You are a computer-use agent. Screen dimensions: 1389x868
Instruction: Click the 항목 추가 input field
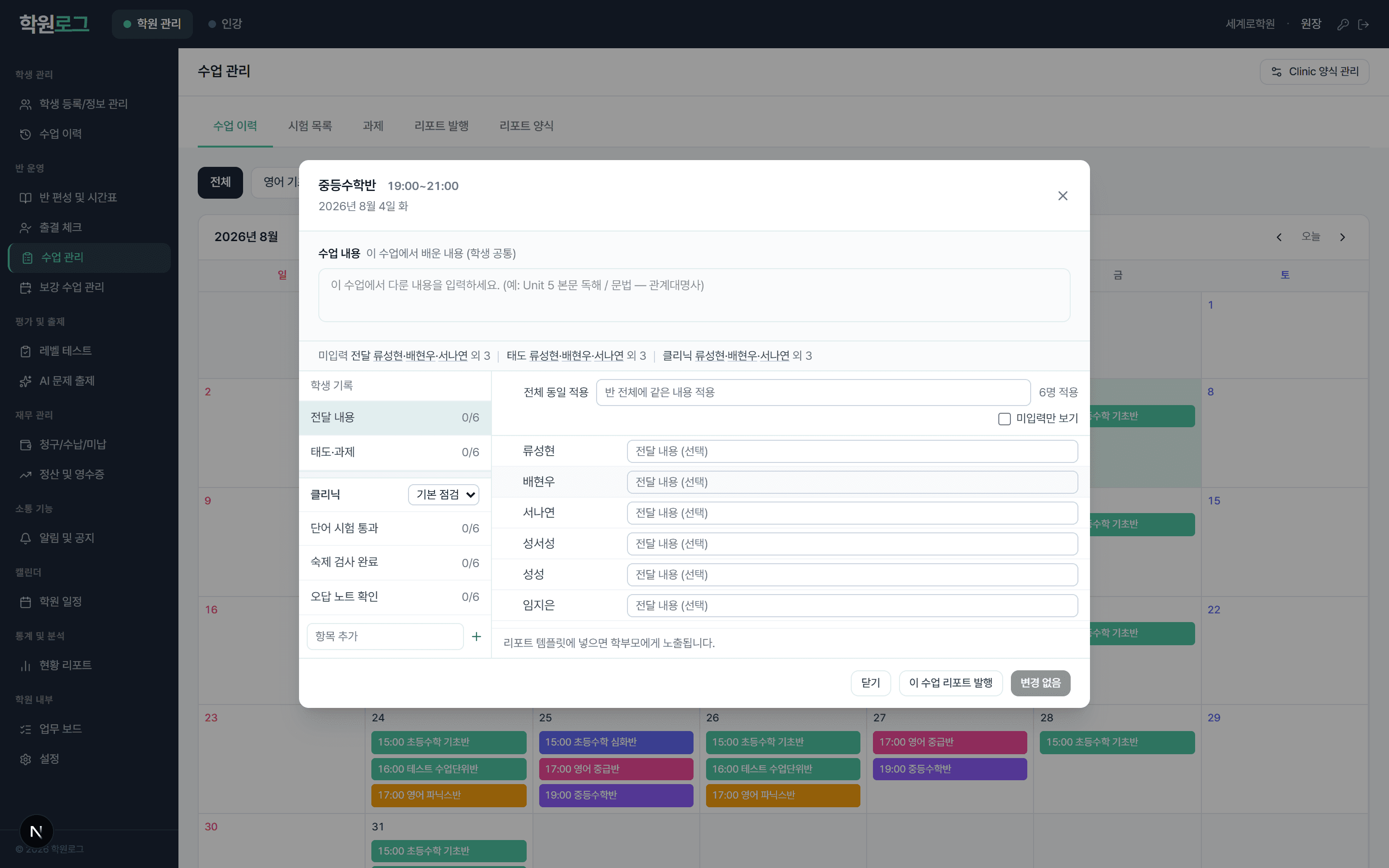[385, 636]
